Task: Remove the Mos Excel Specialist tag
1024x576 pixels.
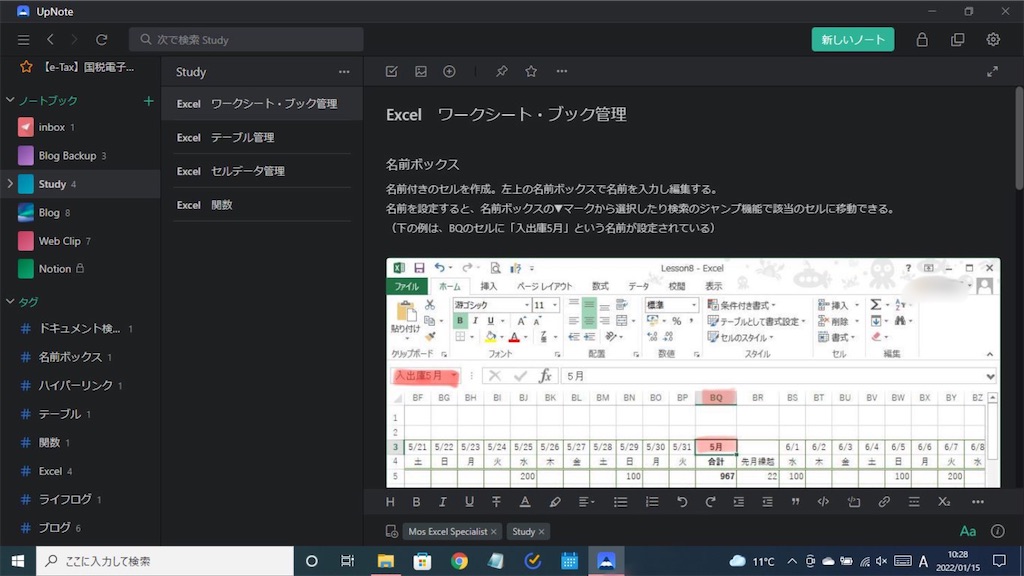Action: [x=494, y=532]
